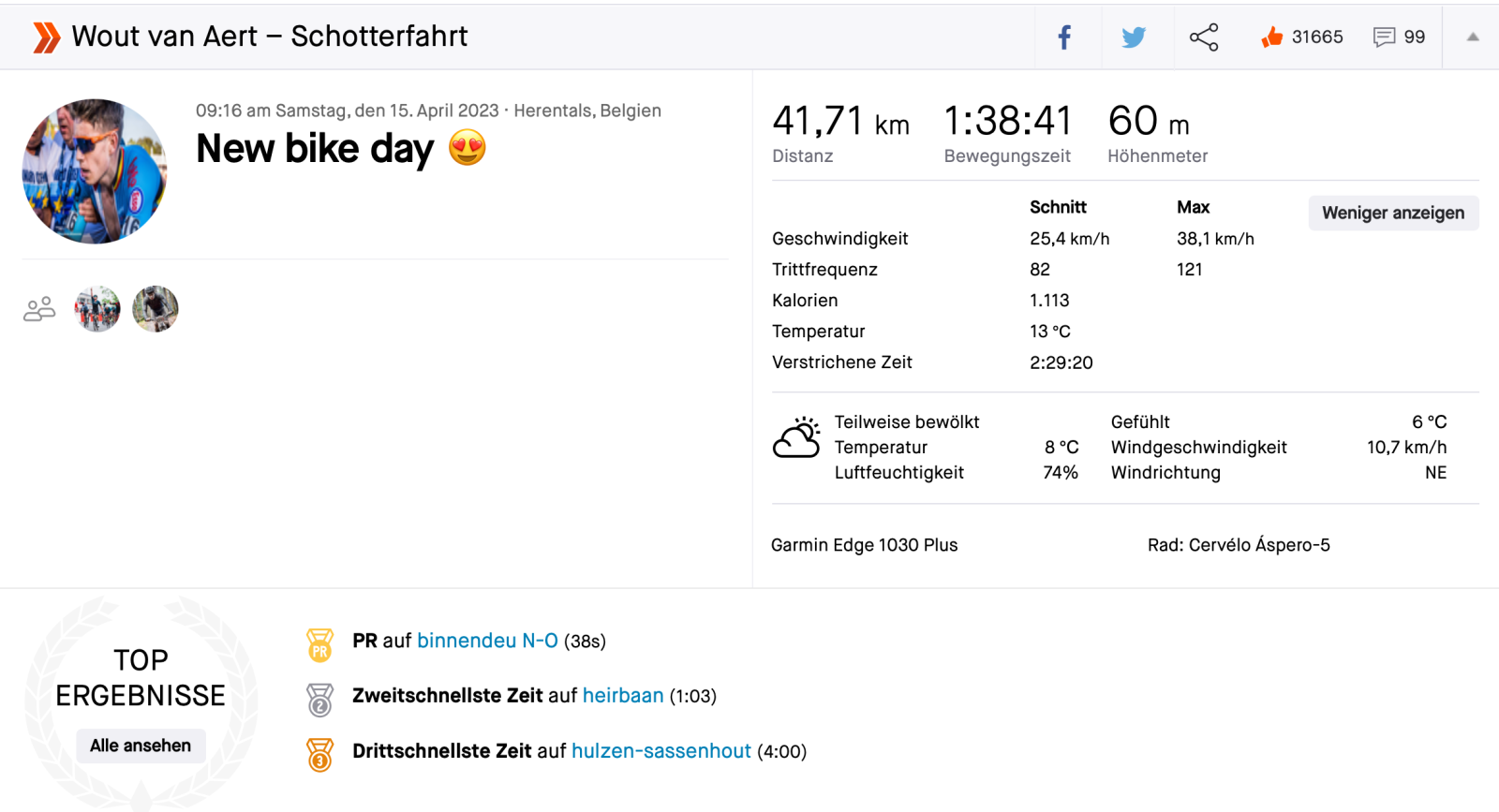The height and width of the screenshot is (812, 1499).
Task: Open the binnendeu N-O segment link
Action: [x=487, y=641]
